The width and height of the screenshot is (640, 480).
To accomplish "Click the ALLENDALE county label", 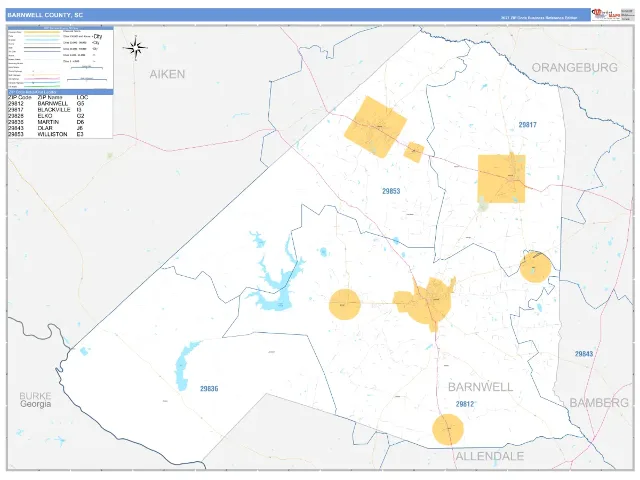I will (490, 456).
